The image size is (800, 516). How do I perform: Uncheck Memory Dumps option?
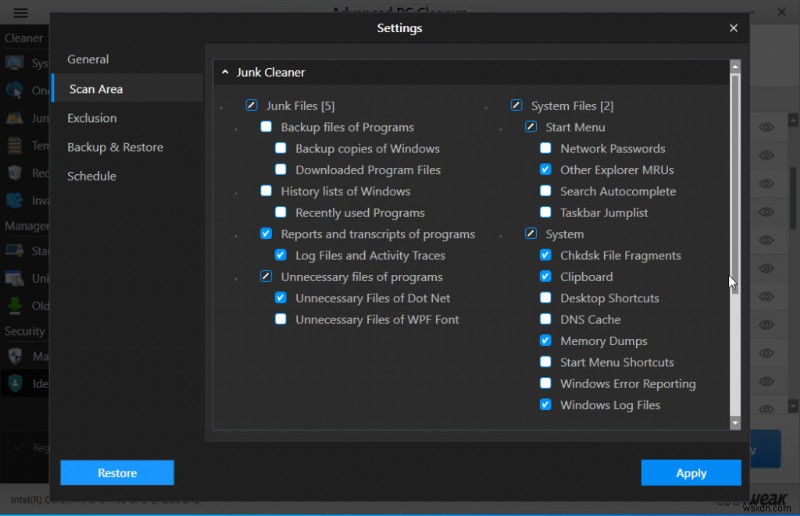[545, 340]
